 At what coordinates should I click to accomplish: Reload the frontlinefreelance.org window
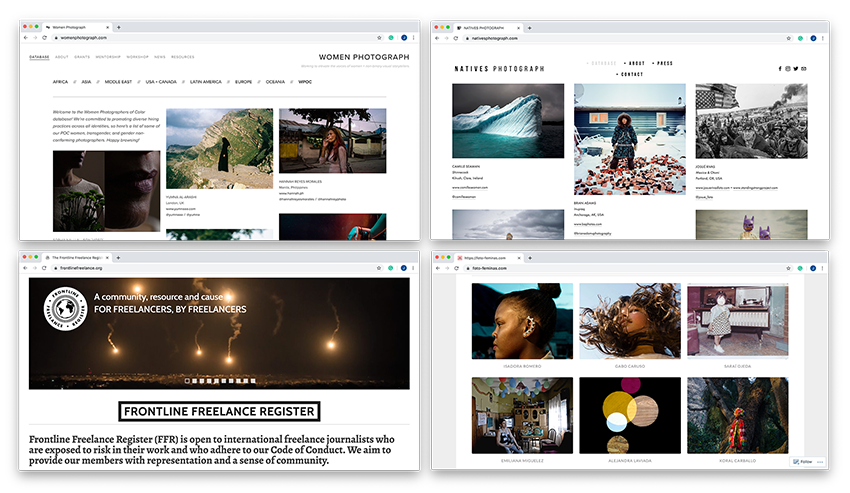coord(44,268)
